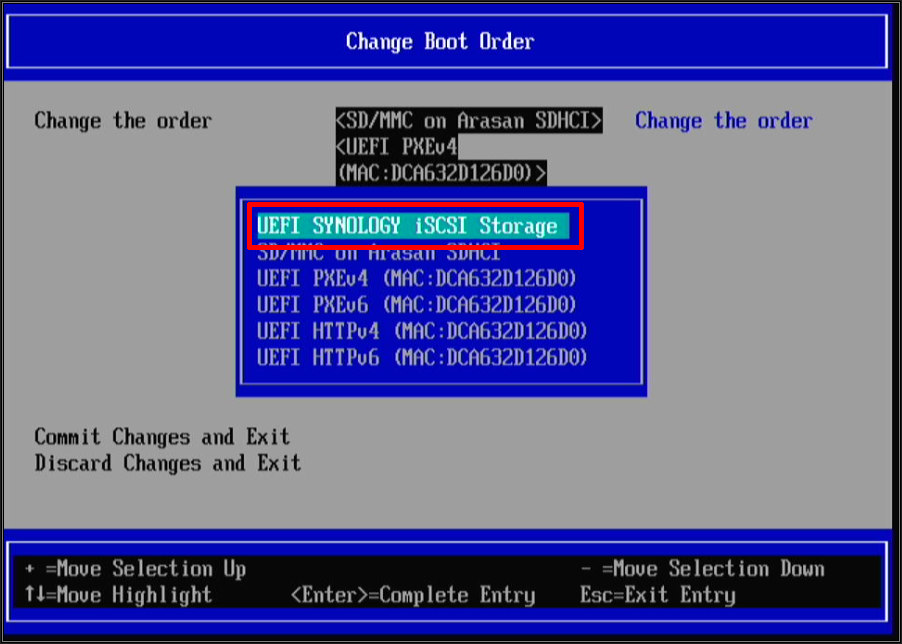Click Commit Changes and Exit
This screenshot has width=902, height=644.
[162, 437]
